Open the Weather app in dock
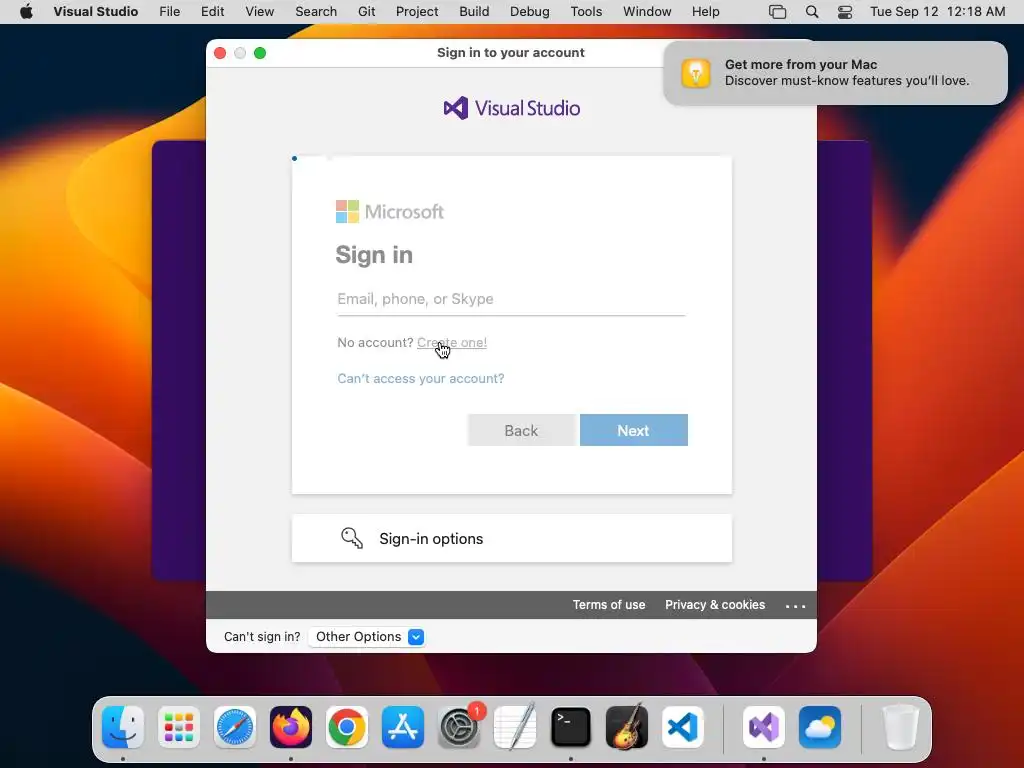This screenshot has height=768, width=1024. [x=820, y=727]
